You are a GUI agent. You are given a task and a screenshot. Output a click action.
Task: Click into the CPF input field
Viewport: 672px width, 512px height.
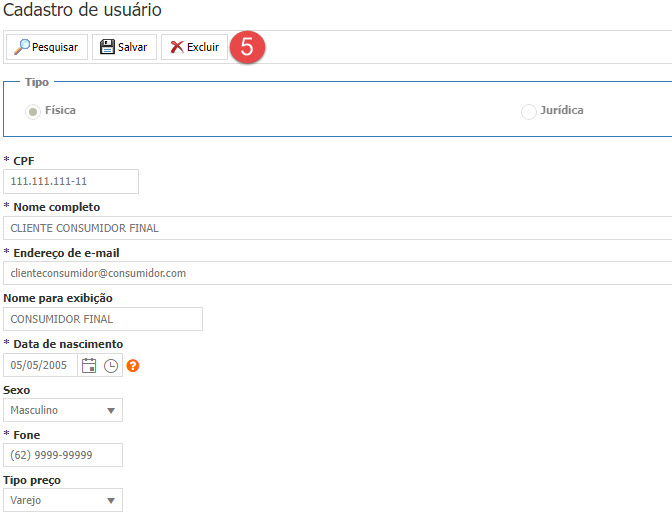click(x=71, y=182)
